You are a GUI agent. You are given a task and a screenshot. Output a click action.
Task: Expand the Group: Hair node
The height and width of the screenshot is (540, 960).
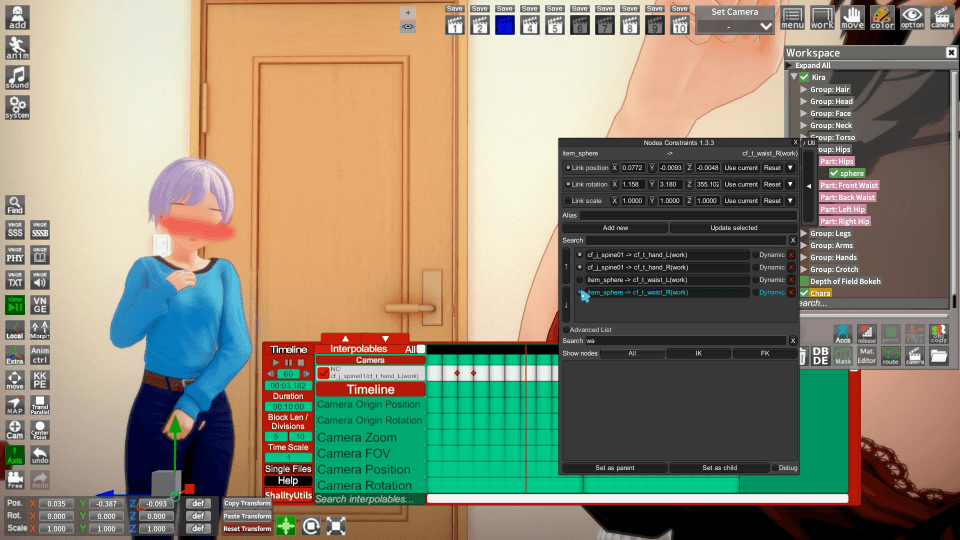[803, 89]
